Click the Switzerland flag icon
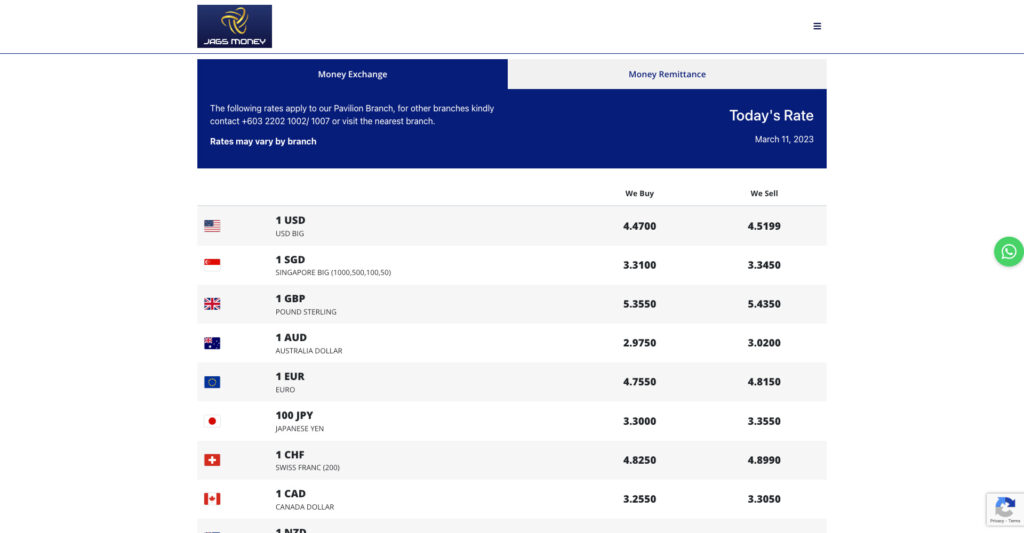Screen dimensions: 1024x533 coord(212,460)
